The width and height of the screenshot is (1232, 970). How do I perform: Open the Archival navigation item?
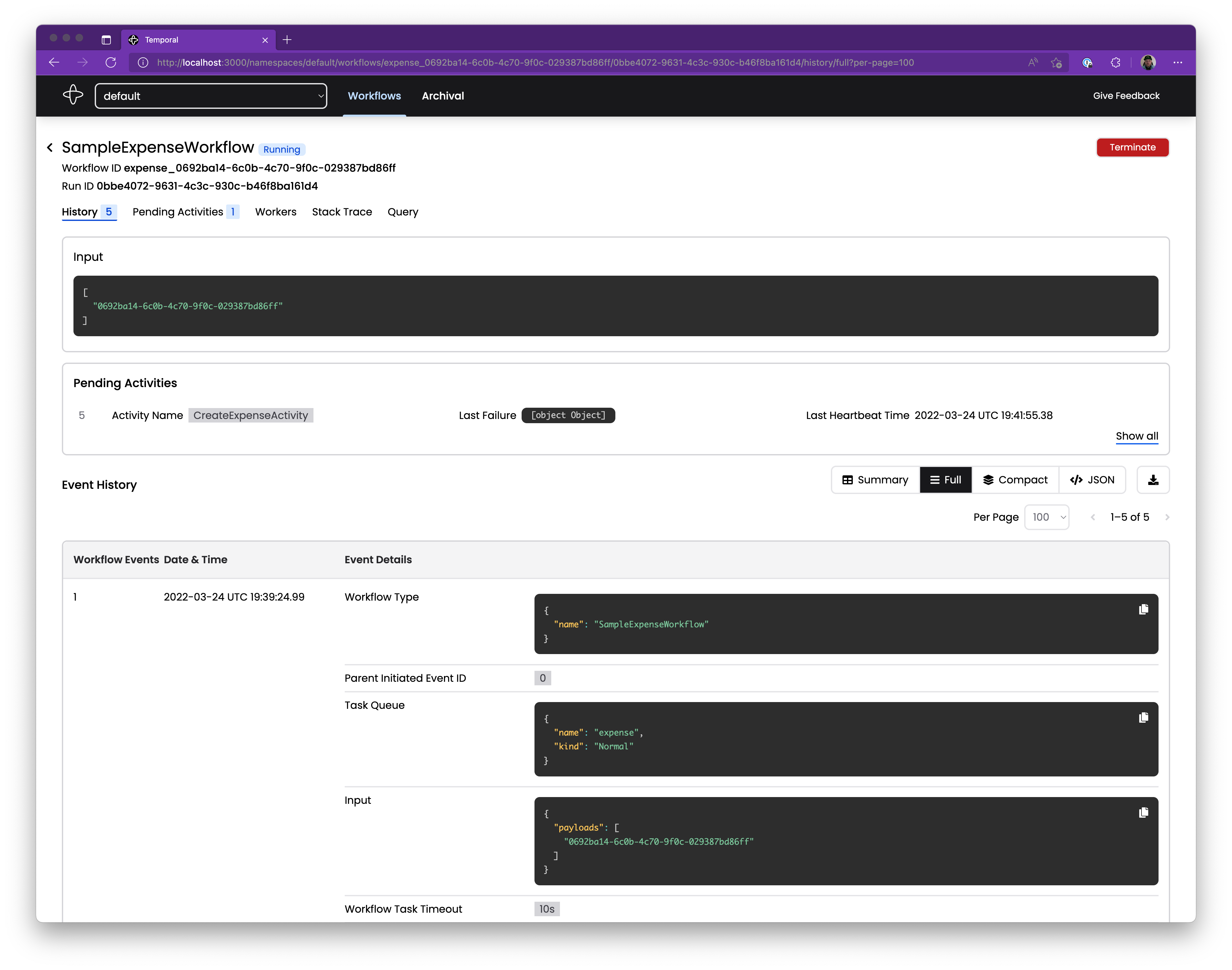pos(442,96)
